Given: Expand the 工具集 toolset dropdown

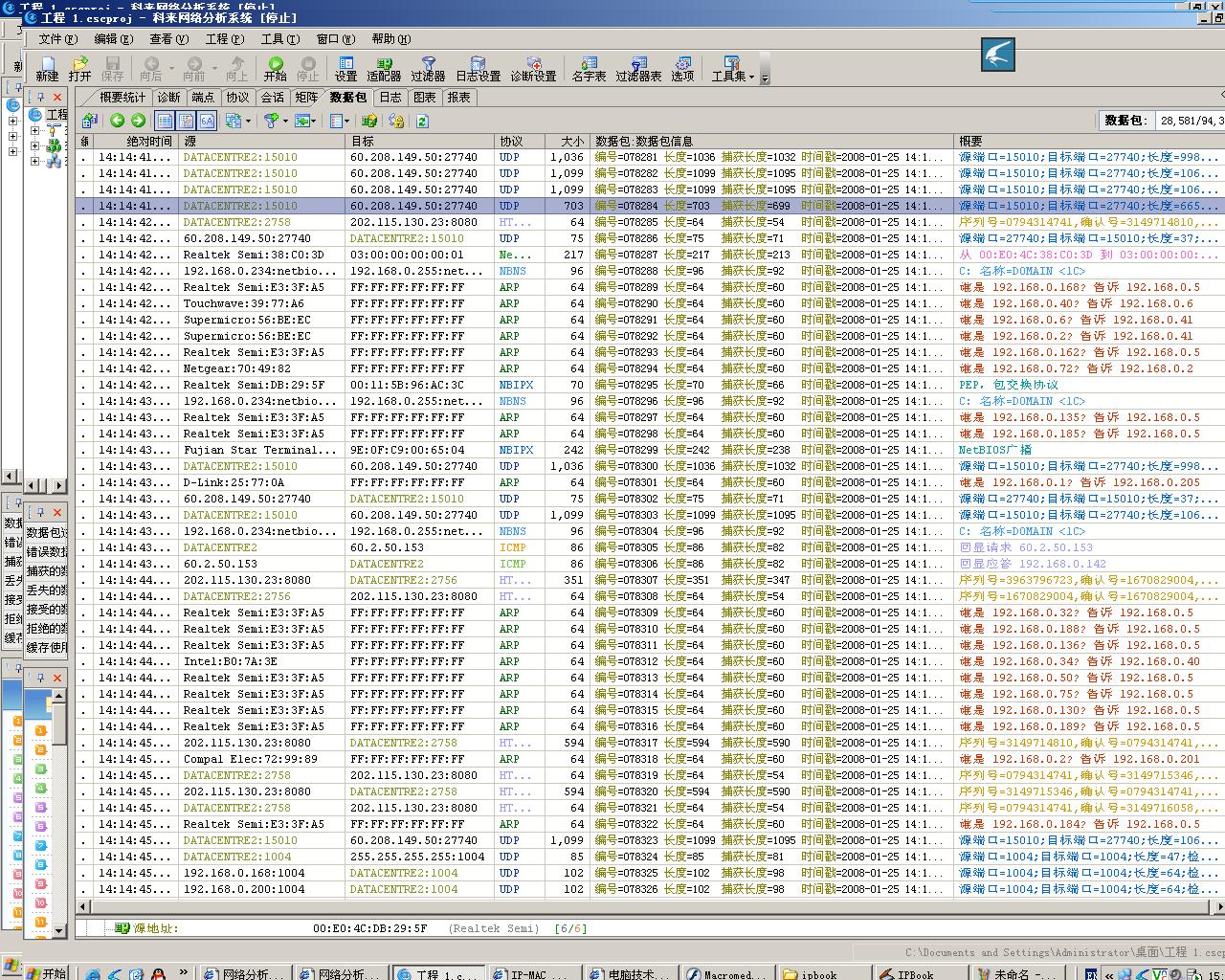Looking at the screenshot, I should click(x=752, y=77).
